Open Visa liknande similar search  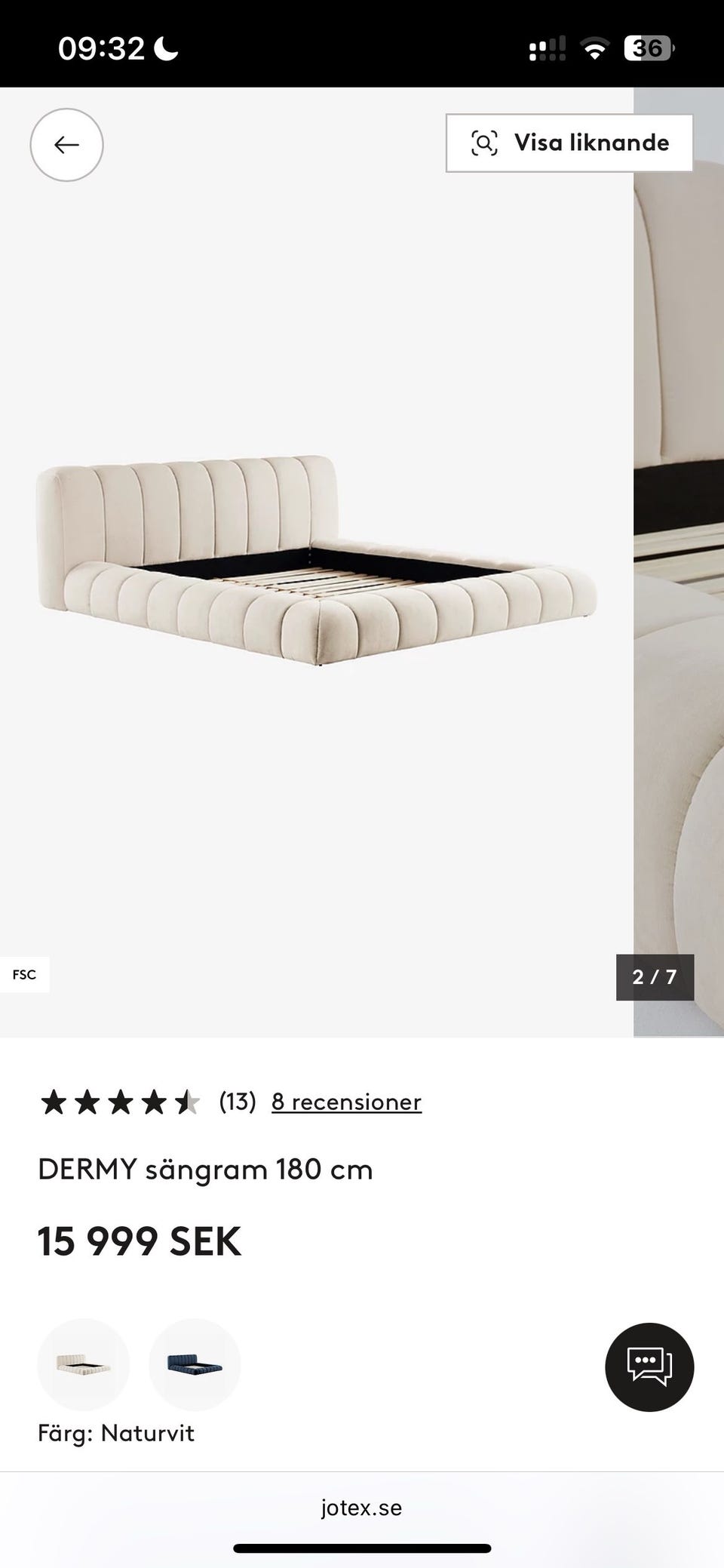coord(569,143)
